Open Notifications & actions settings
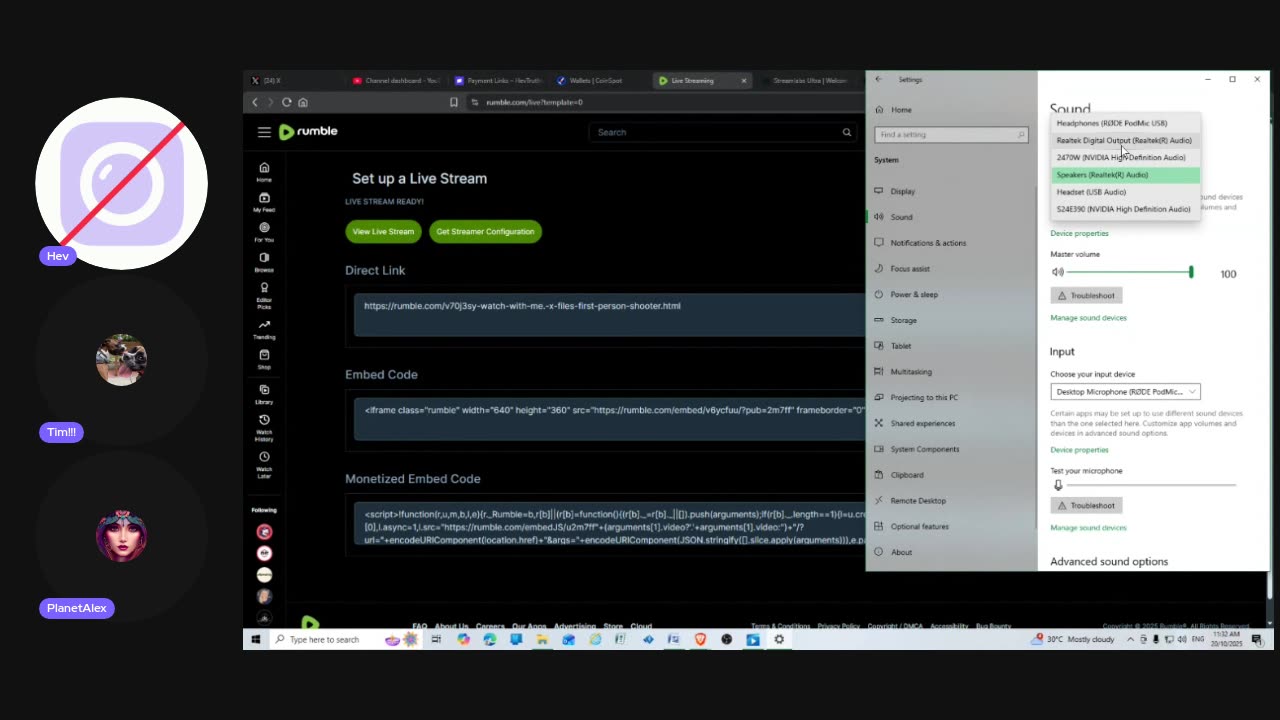The image size is (1280, 720). point(951,243)
